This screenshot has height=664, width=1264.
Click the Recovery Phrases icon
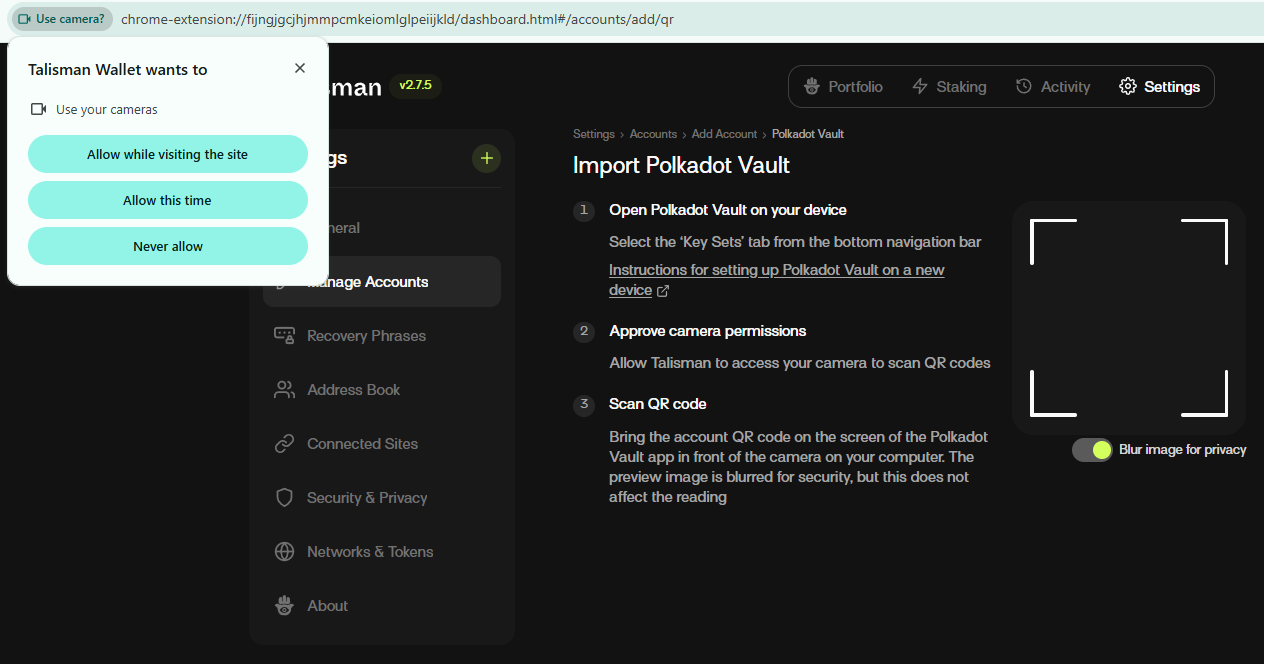coord(284,335)
